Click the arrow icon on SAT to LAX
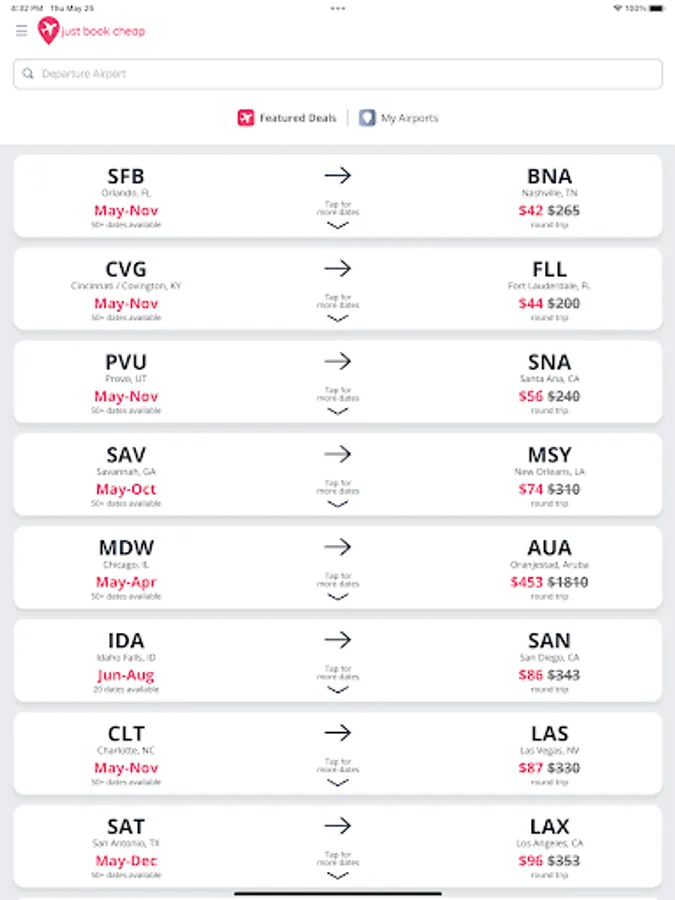This screenshot has height=900, width=675. [338, 826]
